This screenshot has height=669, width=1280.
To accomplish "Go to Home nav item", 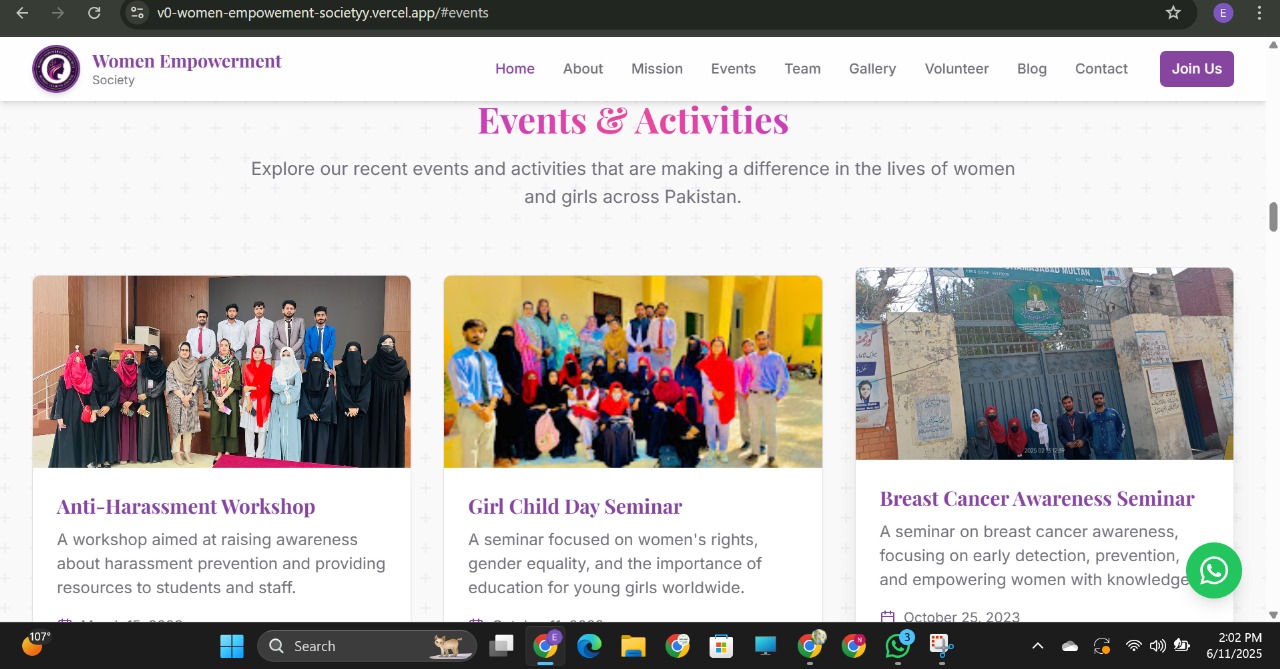I will pos(515,69).
